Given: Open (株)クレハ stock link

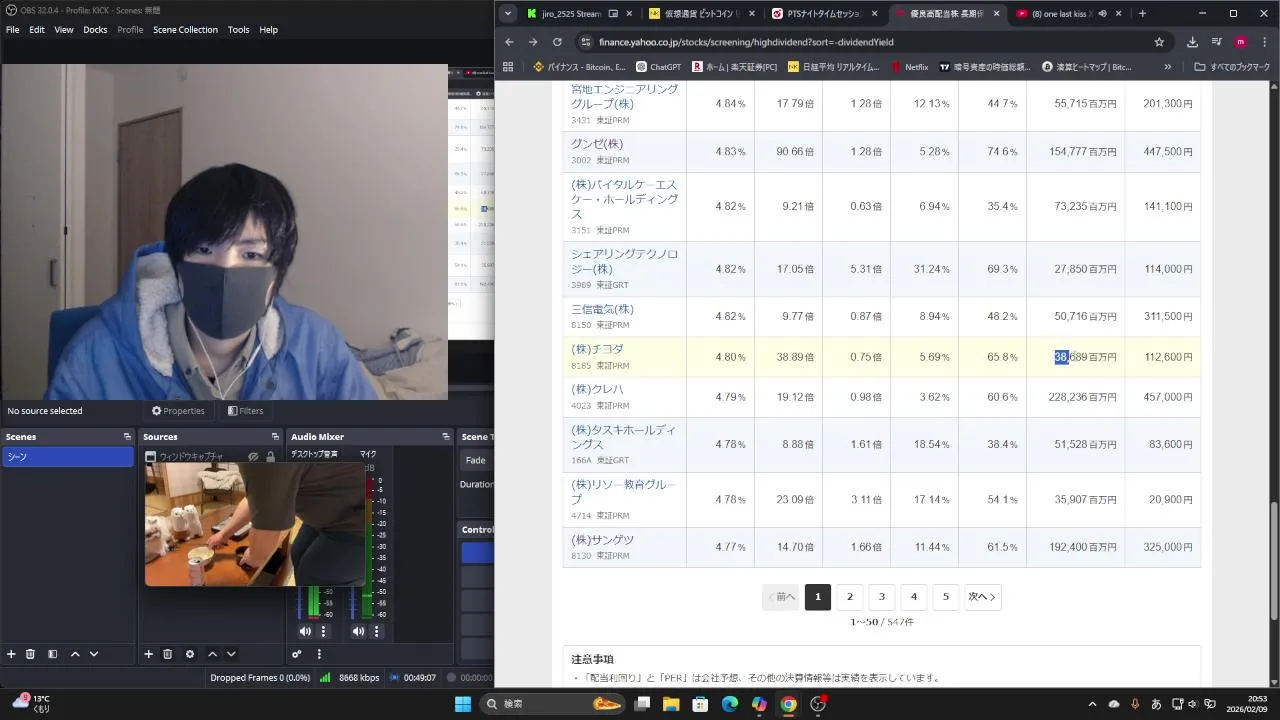Looking at the screenshot, I should (597, 389).
